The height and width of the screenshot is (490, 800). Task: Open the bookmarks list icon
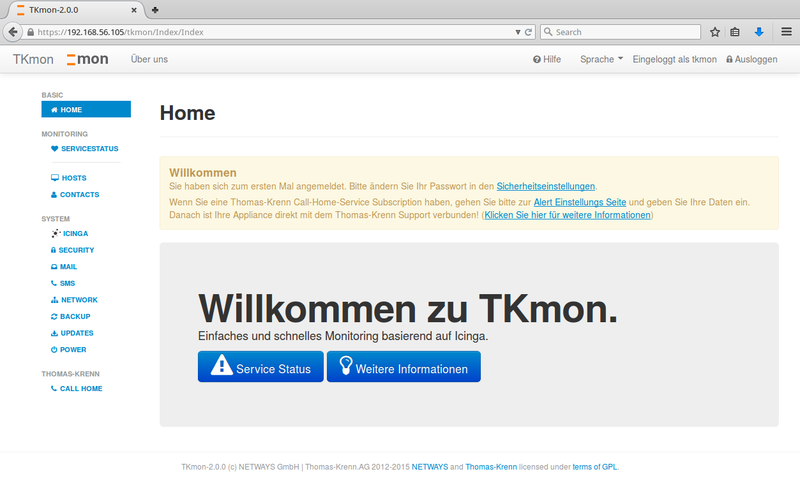735,32
